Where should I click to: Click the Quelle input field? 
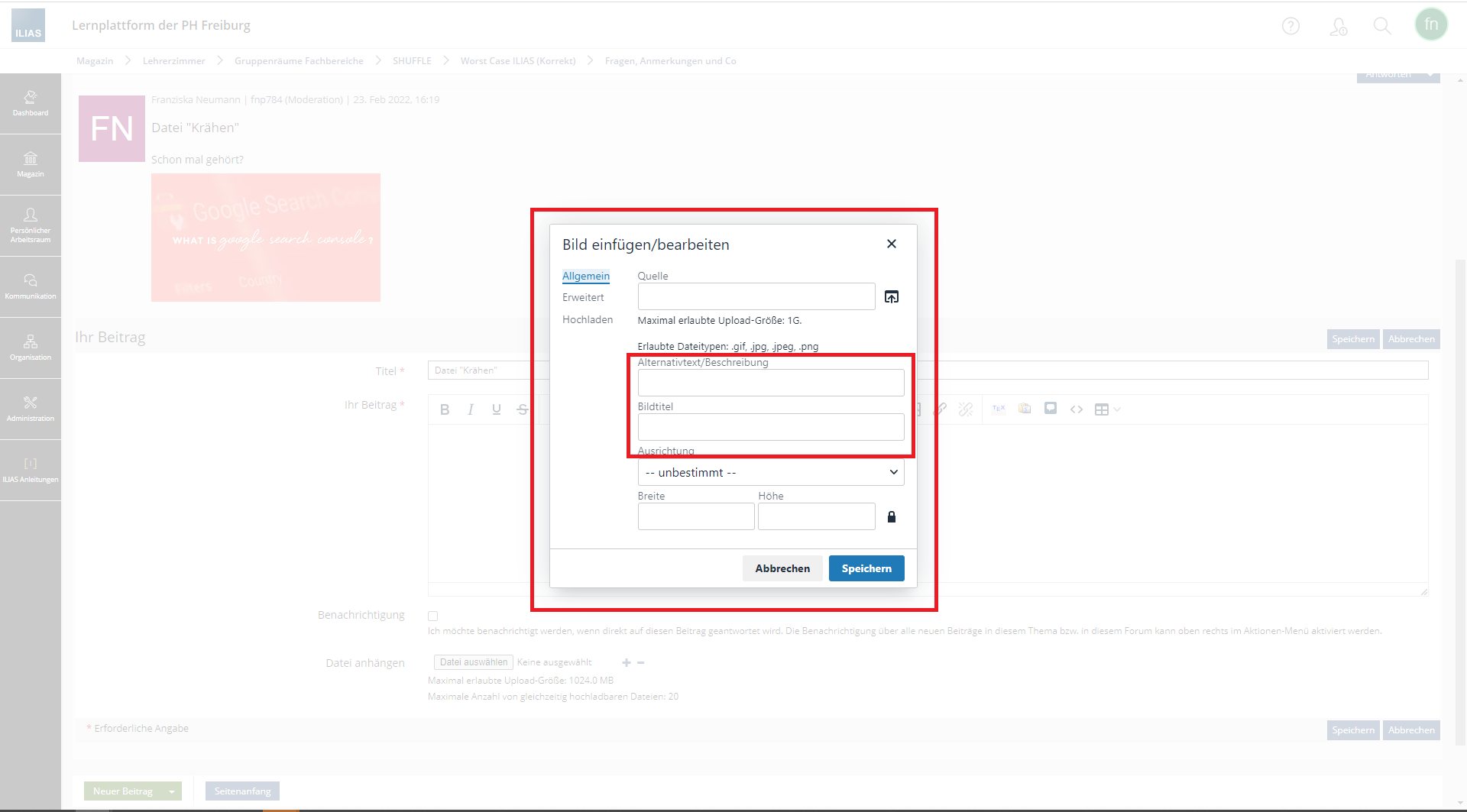click(x=756, y=296)
